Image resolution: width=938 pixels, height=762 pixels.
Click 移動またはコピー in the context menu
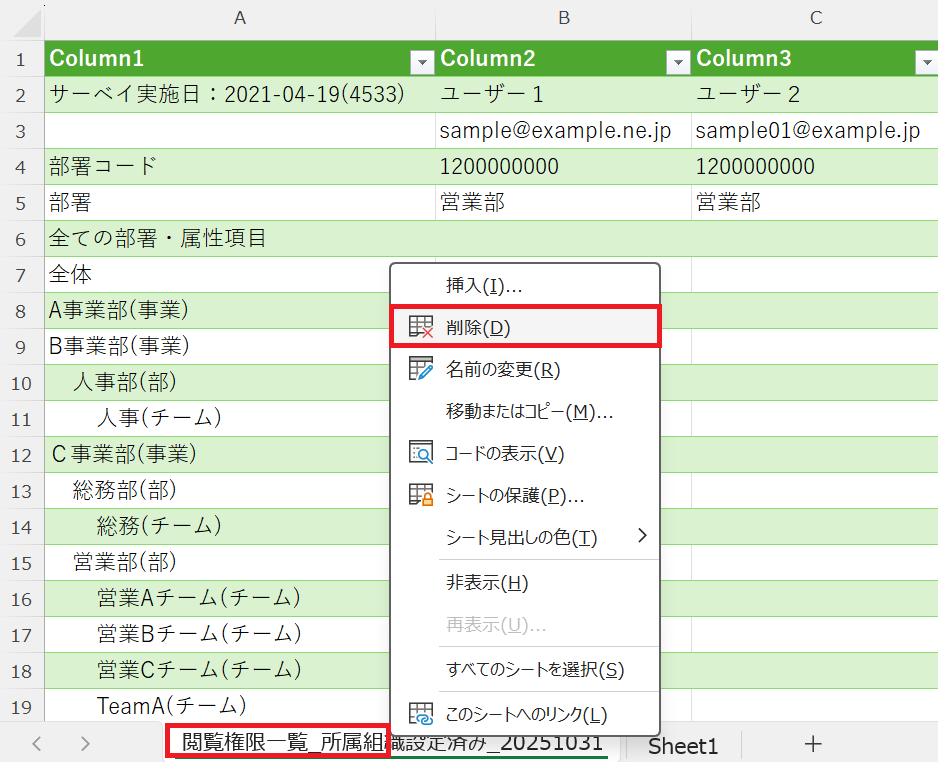pyautogui.click(x=530, y=410)
